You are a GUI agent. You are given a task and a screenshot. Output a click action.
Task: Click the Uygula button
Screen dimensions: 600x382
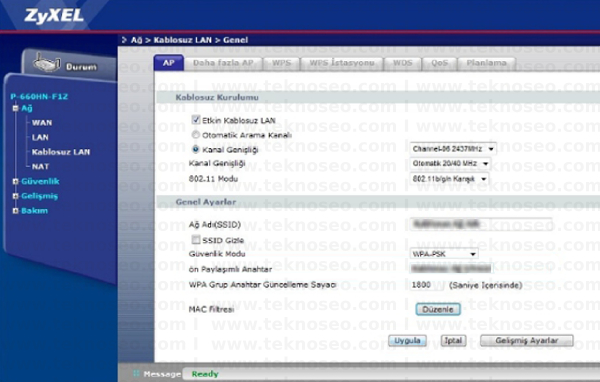pos(408,341)
